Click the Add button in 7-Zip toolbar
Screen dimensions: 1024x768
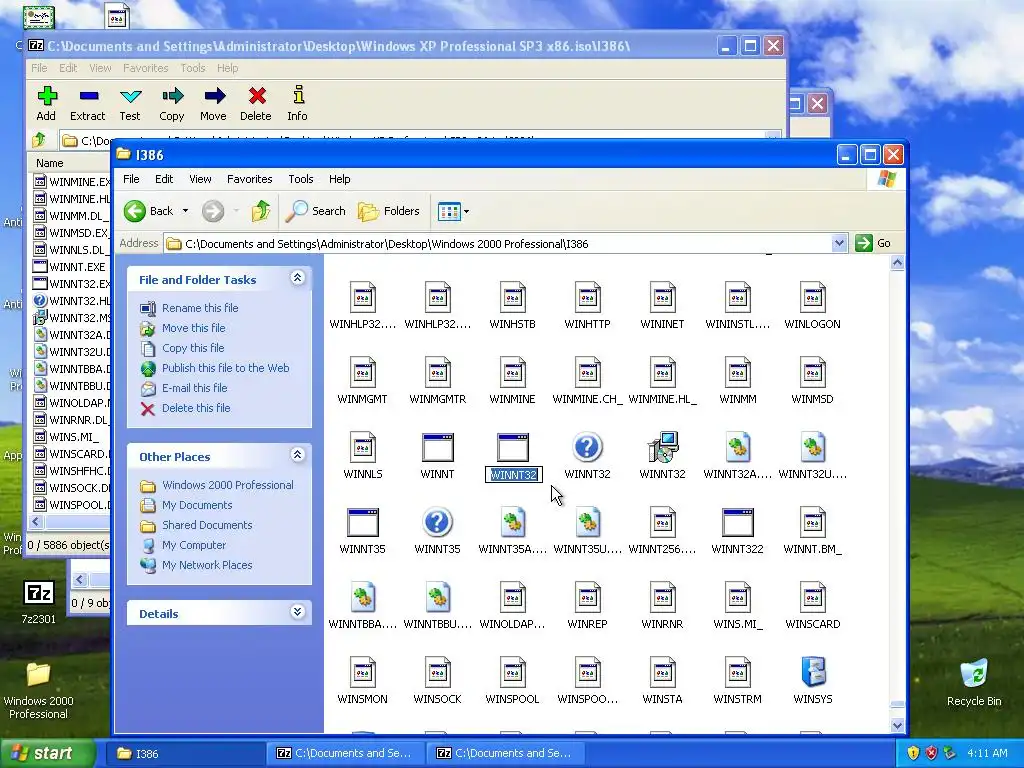46,103
